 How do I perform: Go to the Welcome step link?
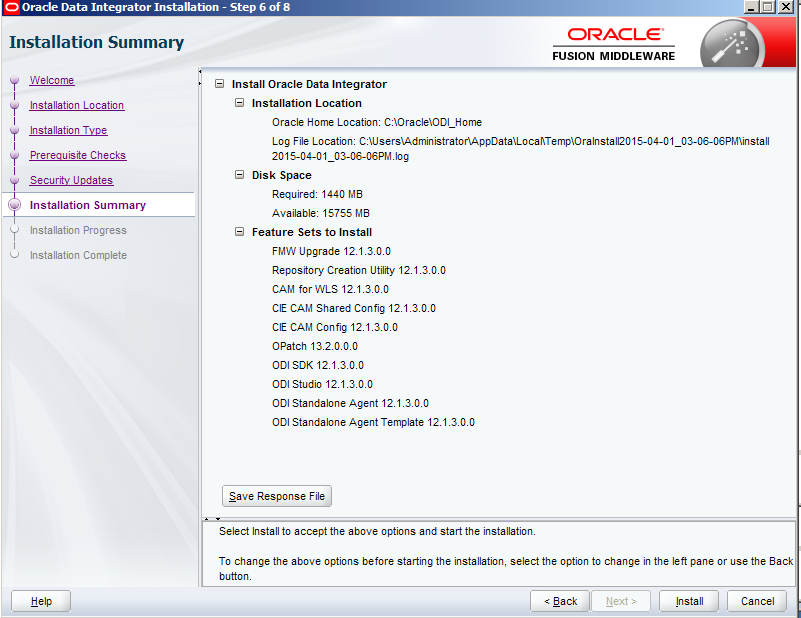point(52,80)
